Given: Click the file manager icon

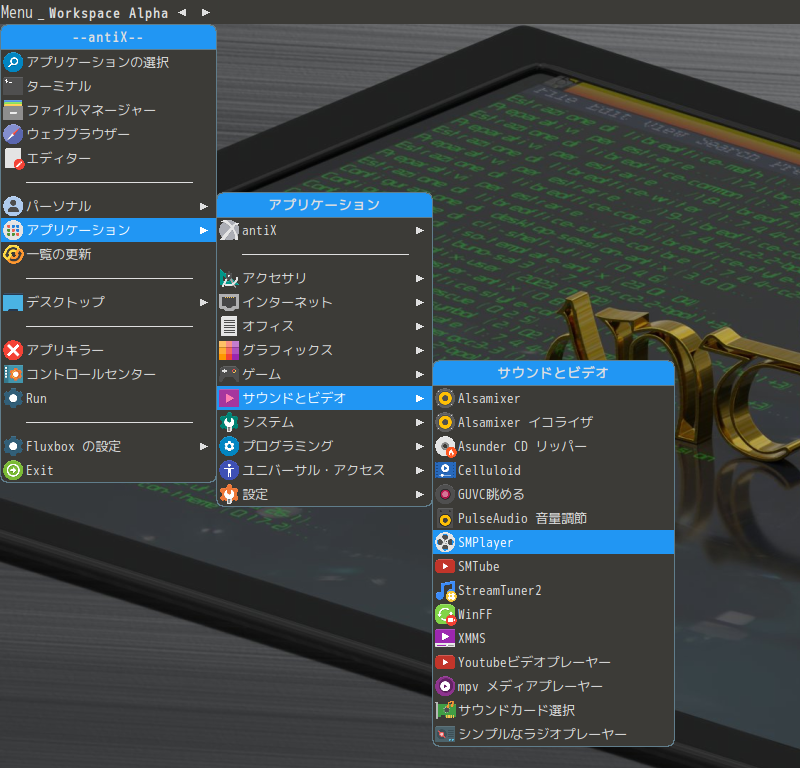Looking at the screenshot, I should pyautogui.click(x=13, y=110).
